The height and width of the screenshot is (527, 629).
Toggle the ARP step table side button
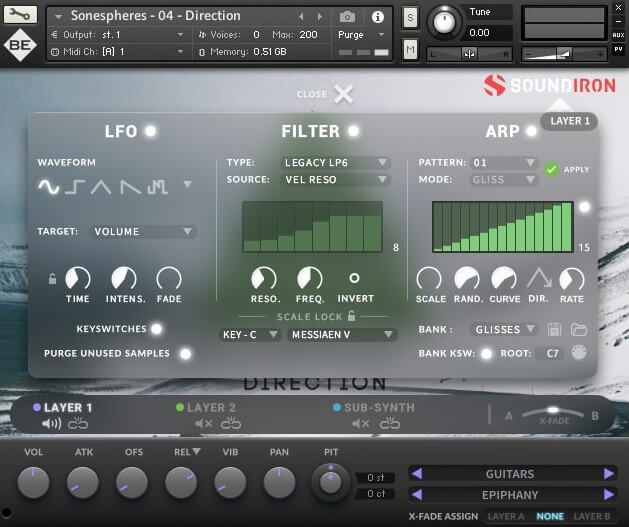tap(584, 207)
